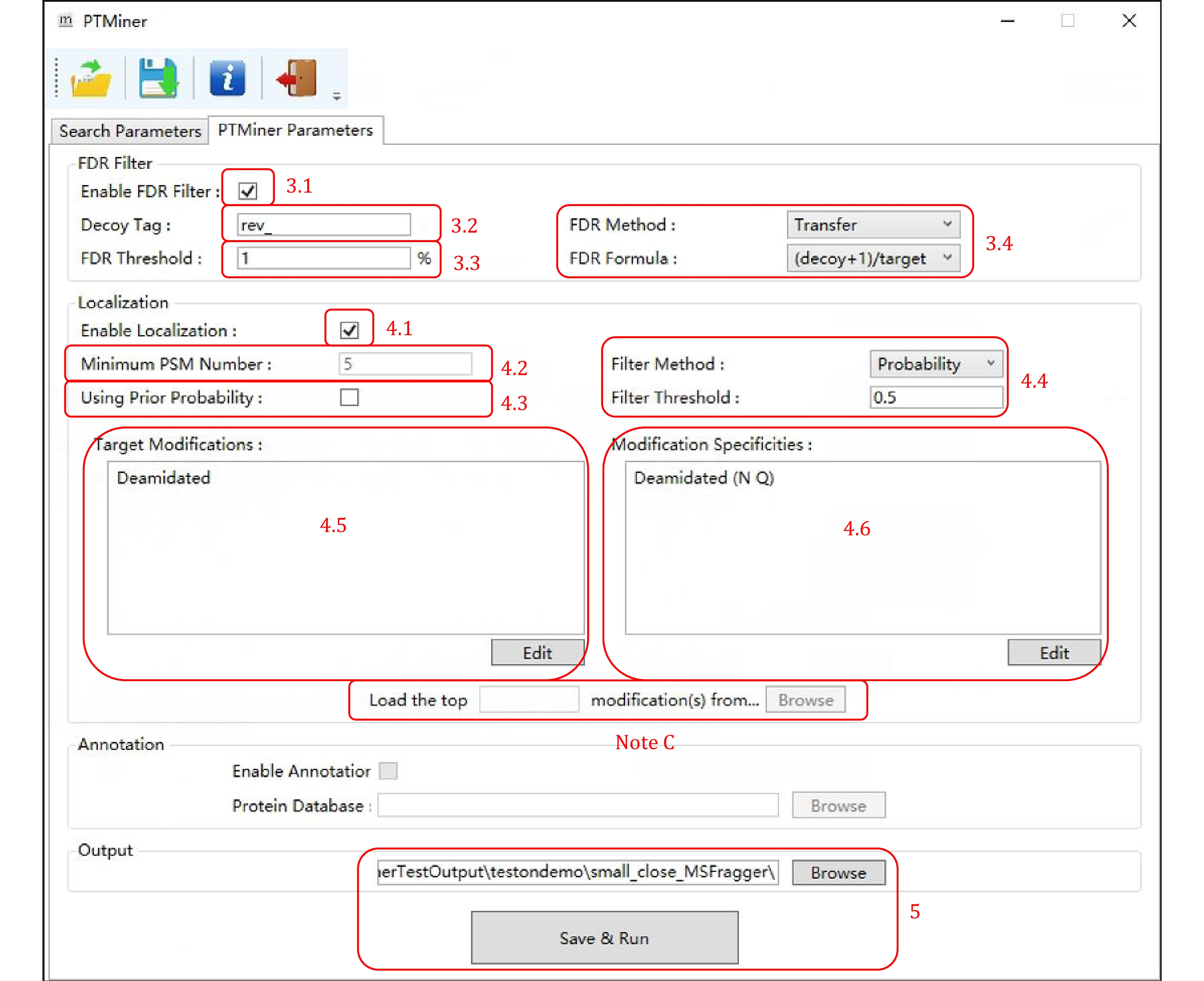Click the Decoy Tag input field
The height and width of the screenshot is (981, 1204).
tap(323, 225)
